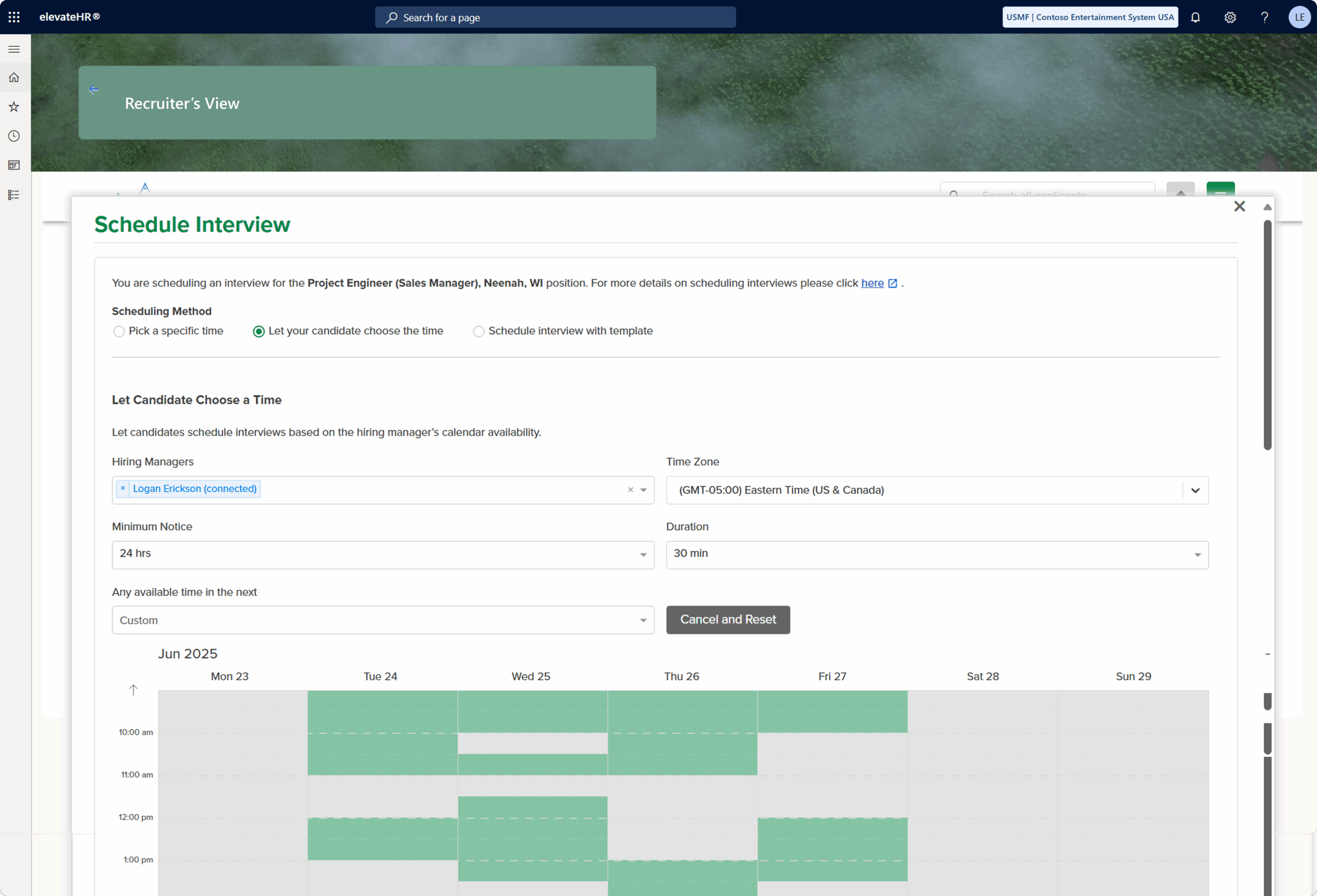Open Workspaces icon in left sidebar

pyautogui.click(x=14, y=166)
